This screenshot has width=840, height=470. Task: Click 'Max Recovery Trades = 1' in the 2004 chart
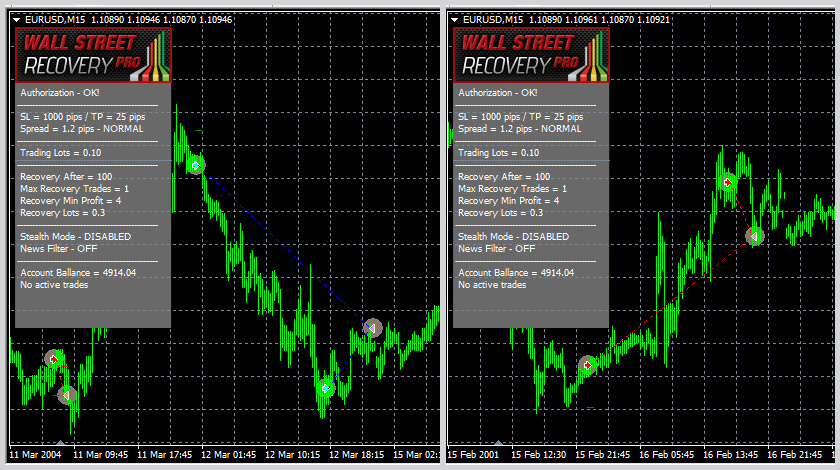(x=74, y=189)
